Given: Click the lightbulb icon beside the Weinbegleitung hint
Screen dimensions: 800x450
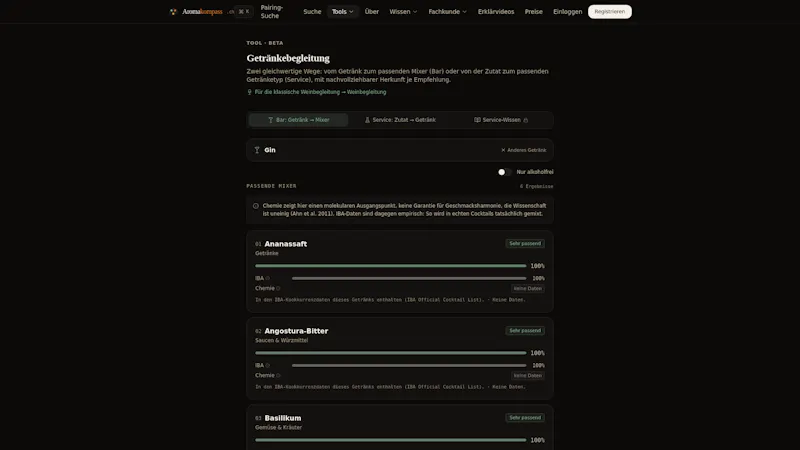Looking at the screenshot, I should pyautogui.click(x=249, y=92).
